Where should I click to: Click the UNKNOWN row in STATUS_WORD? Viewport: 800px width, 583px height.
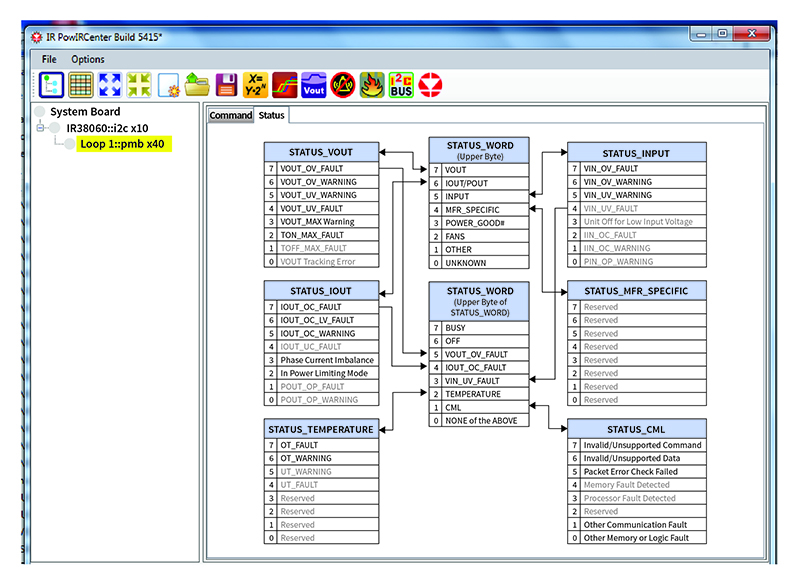click(479, 263)
